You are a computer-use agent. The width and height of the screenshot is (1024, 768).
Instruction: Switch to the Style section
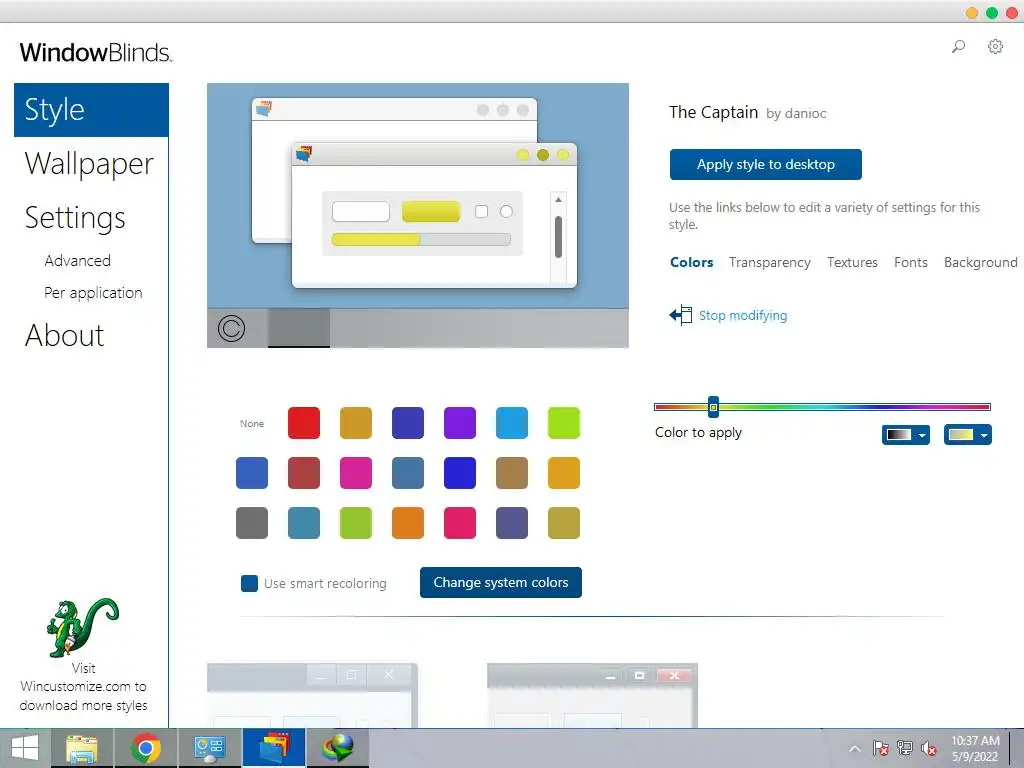[x=91, y=110]
